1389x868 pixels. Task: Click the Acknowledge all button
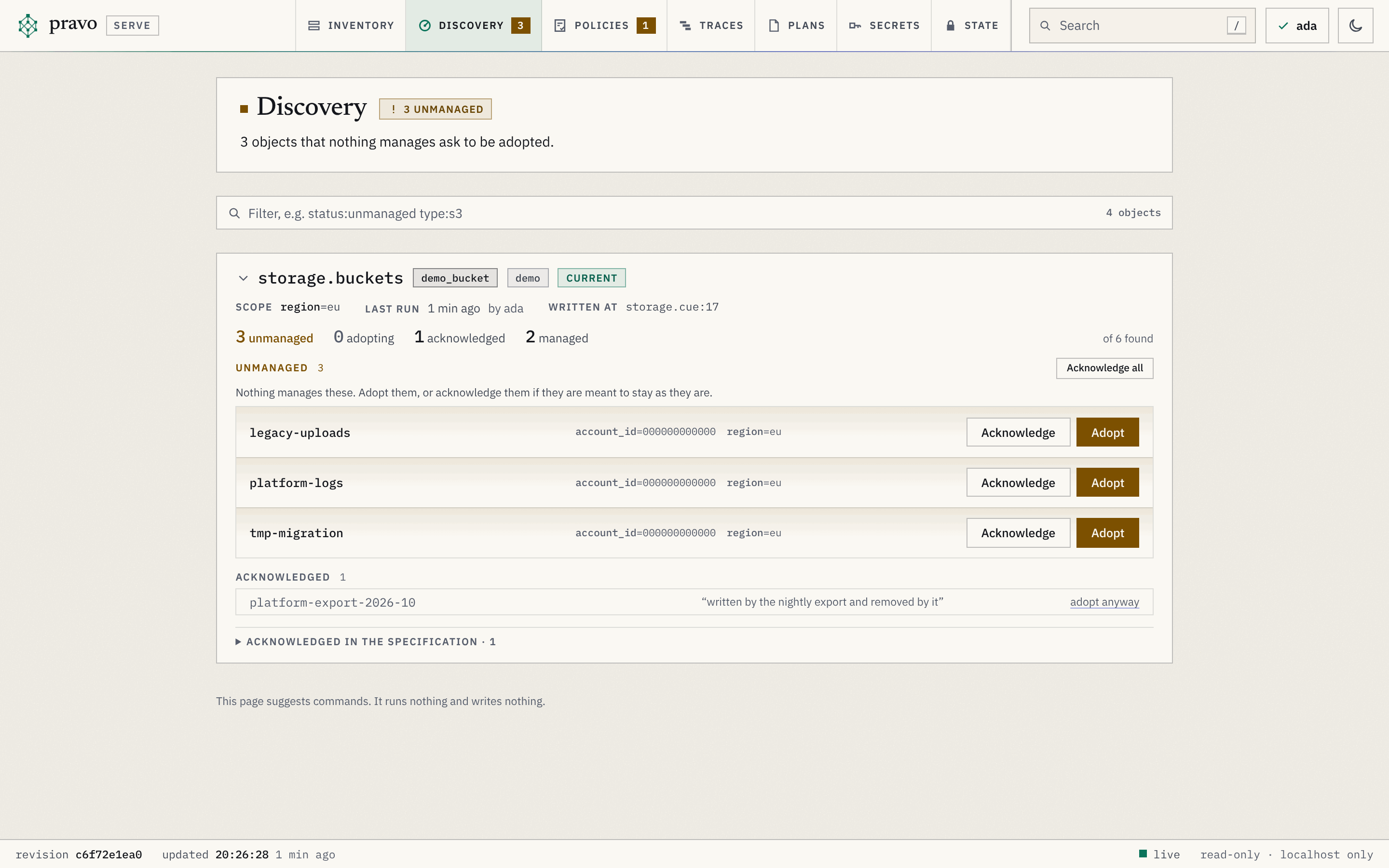tap(1104, 368)
